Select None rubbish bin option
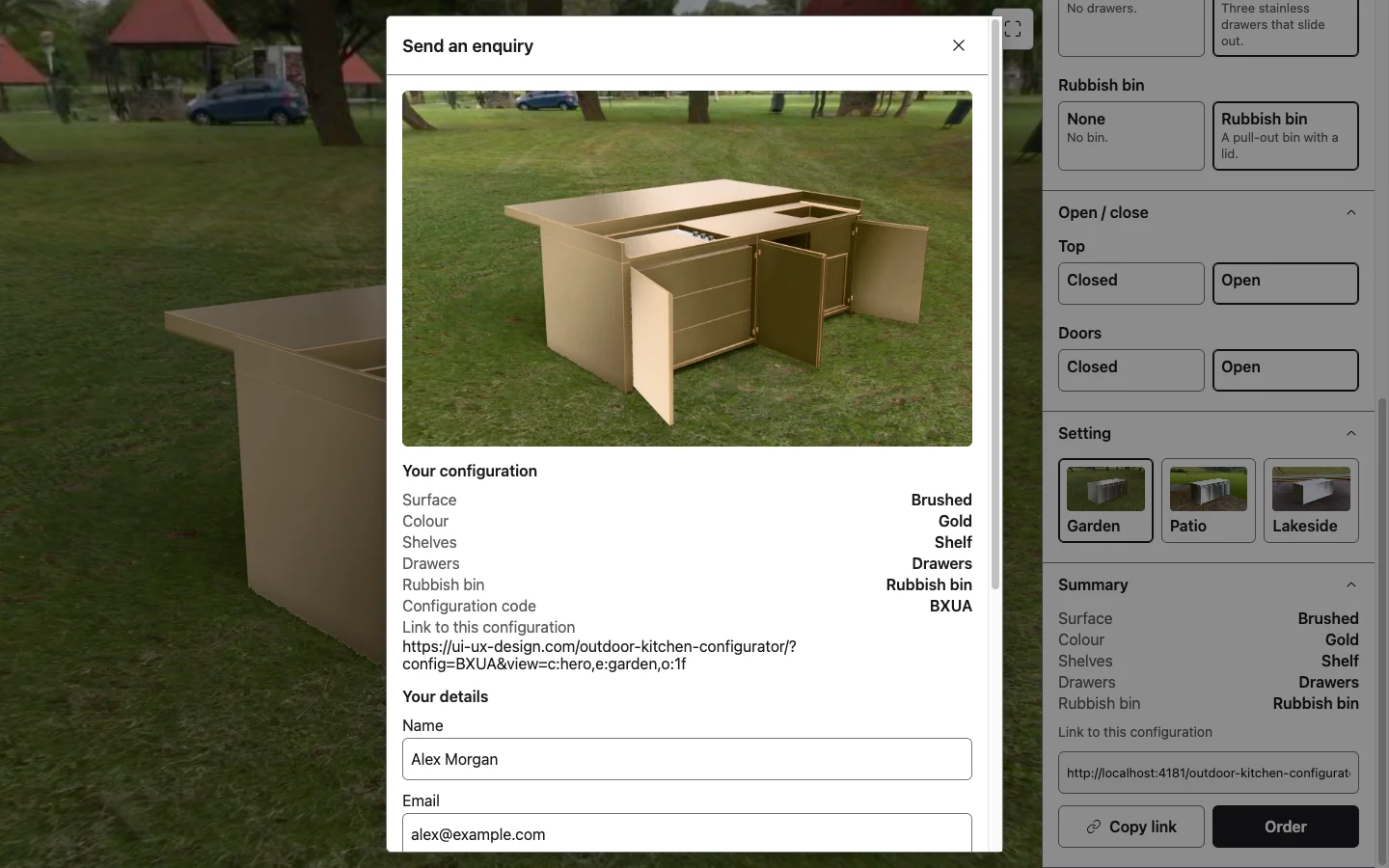Screen dimensions: 1389x868 (x=1131, y=136)
